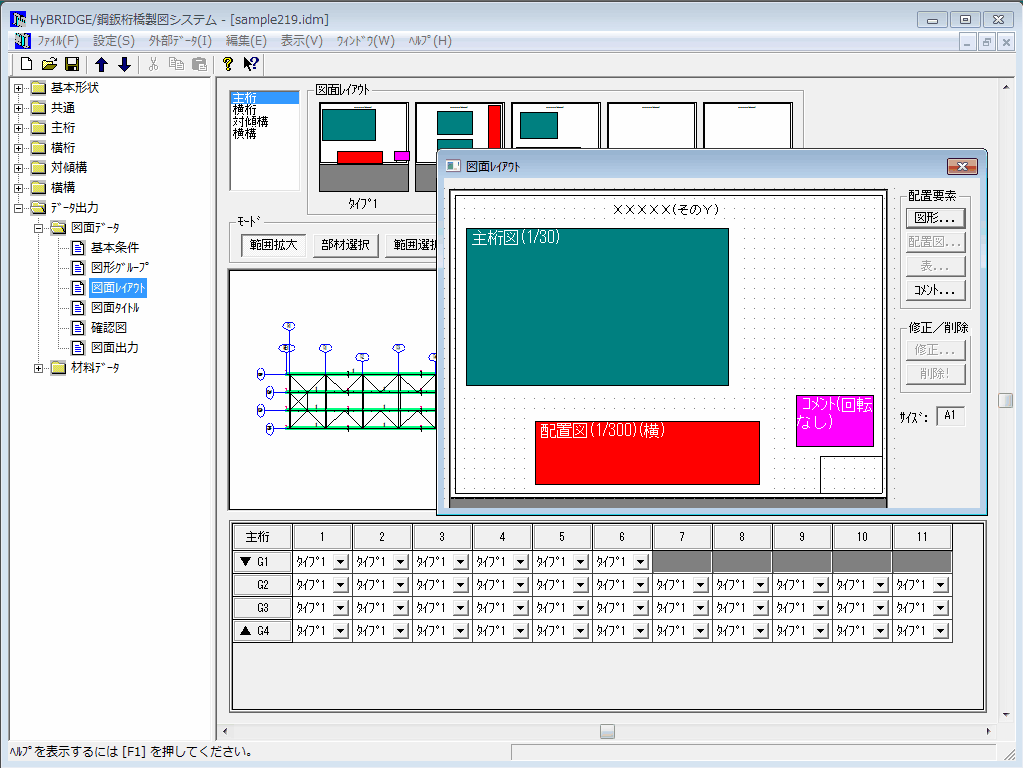The height and width of the screenshot is (768, 1023).
Task: Expand the 材料データ tree folder
Action: pos(39,367)
